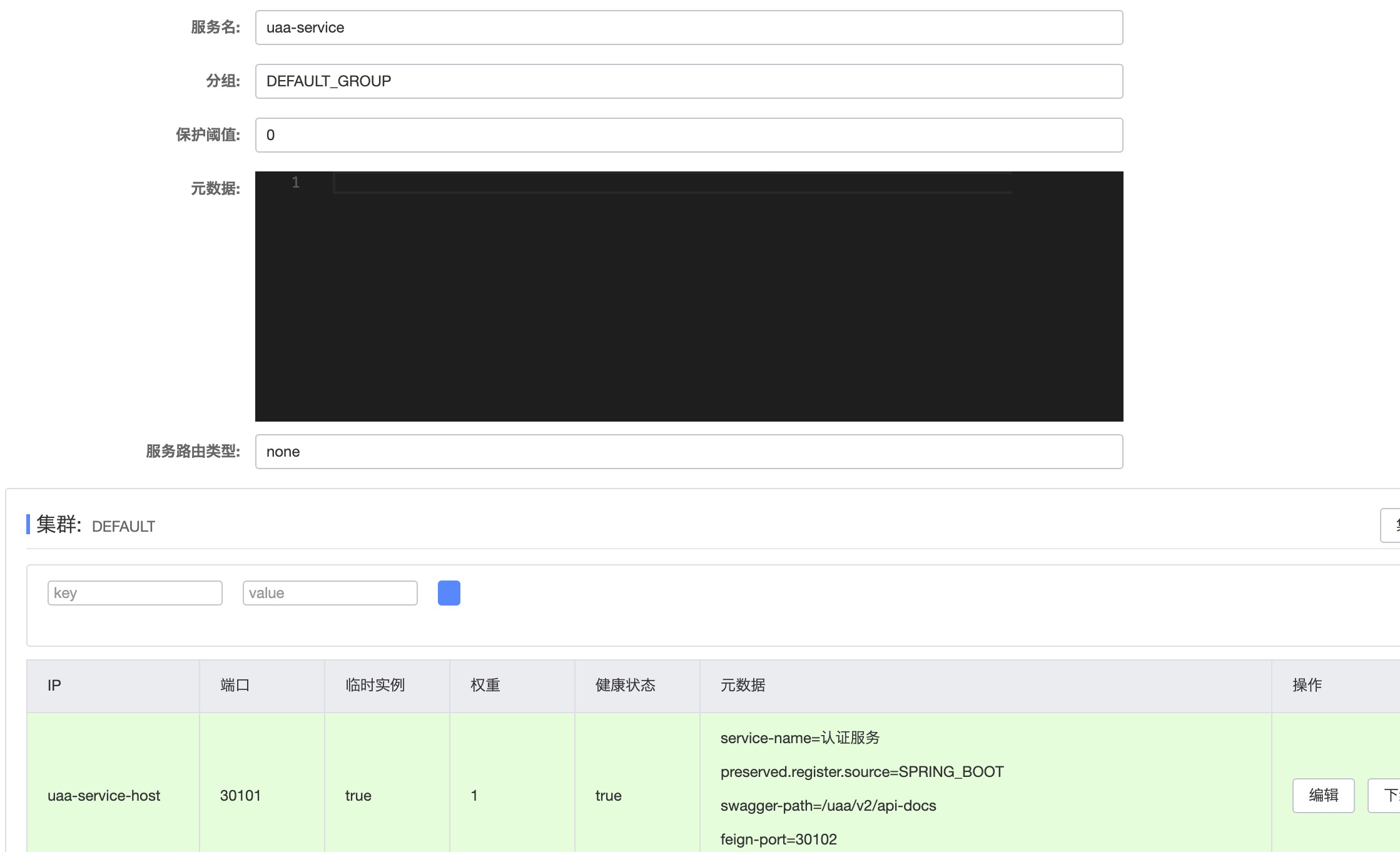This screenshot has width=1400, height=852.
Task: Click the 健康状态 column header
Action: [x=625, y=686]
